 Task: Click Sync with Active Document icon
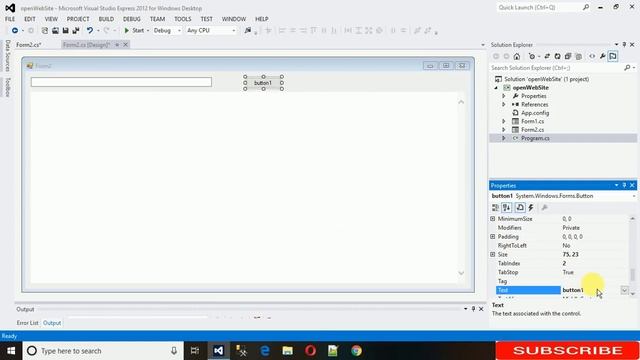coord(547,56)
